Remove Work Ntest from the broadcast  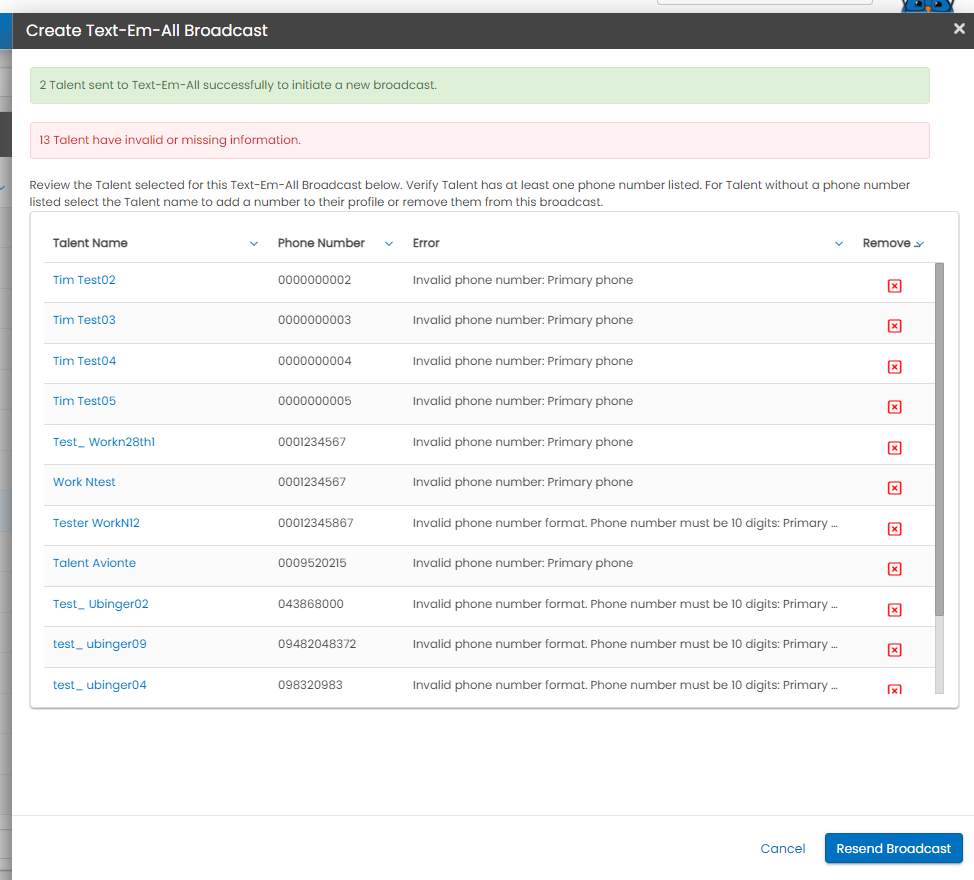pos(894,488)
